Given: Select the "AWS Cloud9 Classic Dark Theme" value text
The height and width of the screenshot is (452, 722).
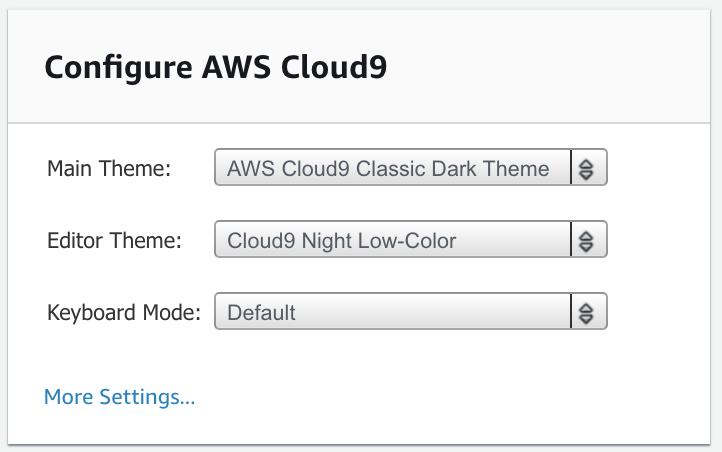Looking at the screenshot, I should click(x=388, y=169).
